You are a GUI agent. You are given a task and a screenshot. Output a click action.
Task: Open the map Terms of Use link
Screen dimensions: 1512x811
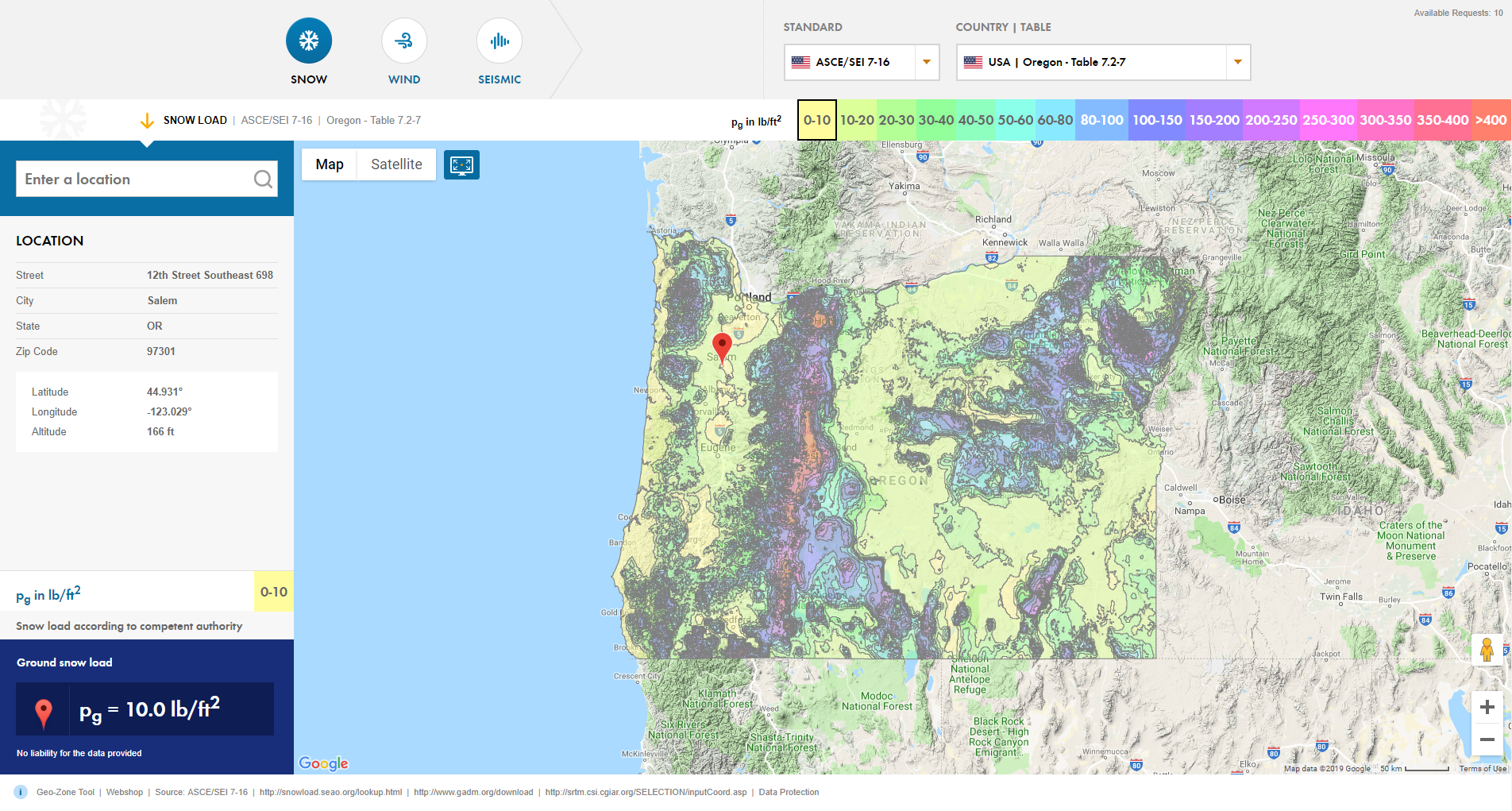click(x=1483, y=768)
